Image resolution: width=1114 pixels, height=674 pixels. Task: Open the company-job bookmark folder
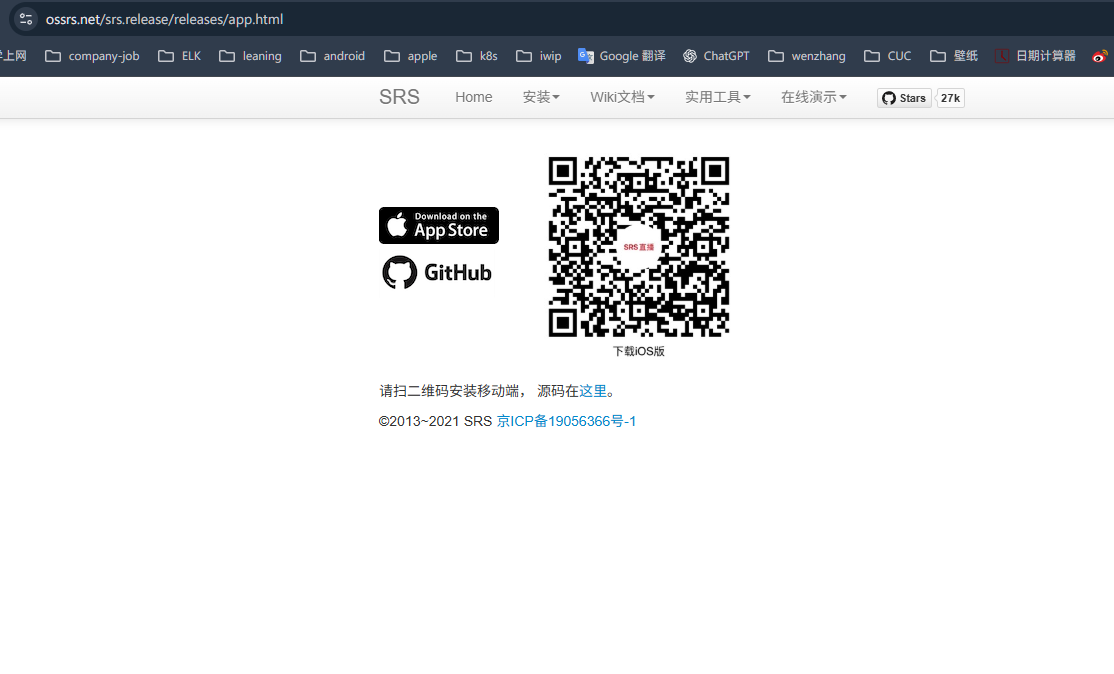[x=92, y=56]
